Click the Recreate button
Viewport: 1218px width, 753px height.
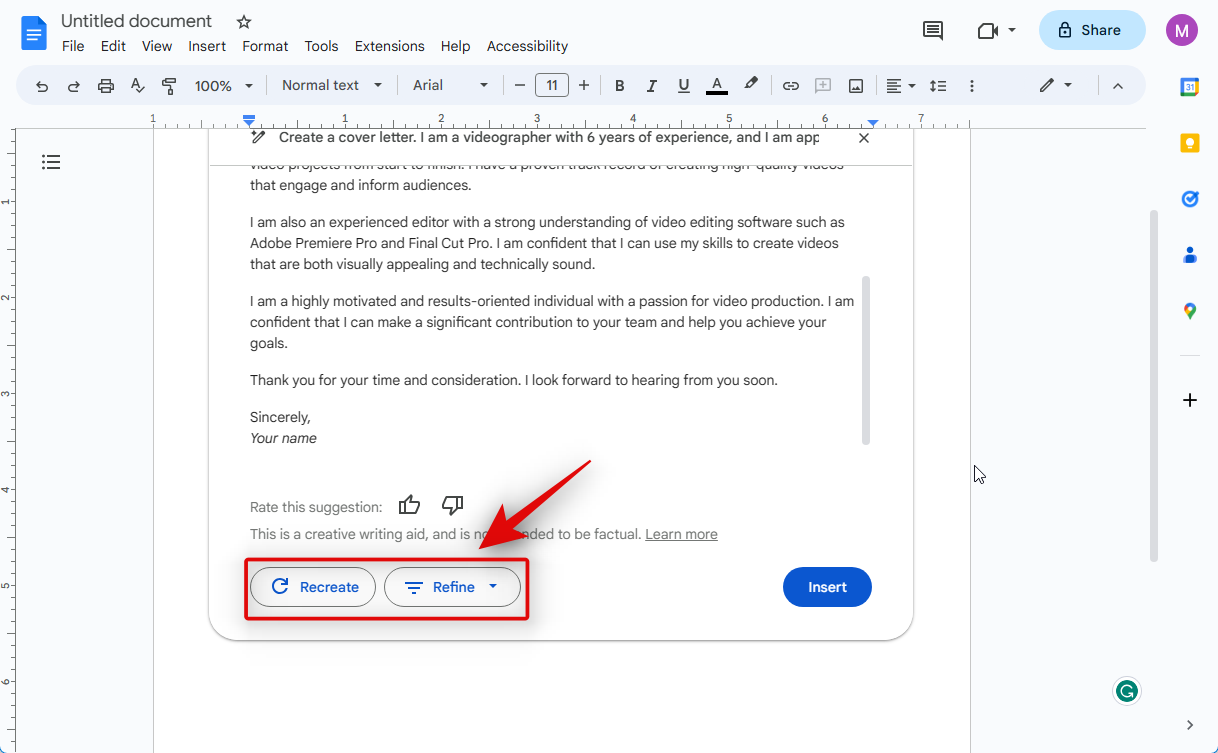point(313,587)
